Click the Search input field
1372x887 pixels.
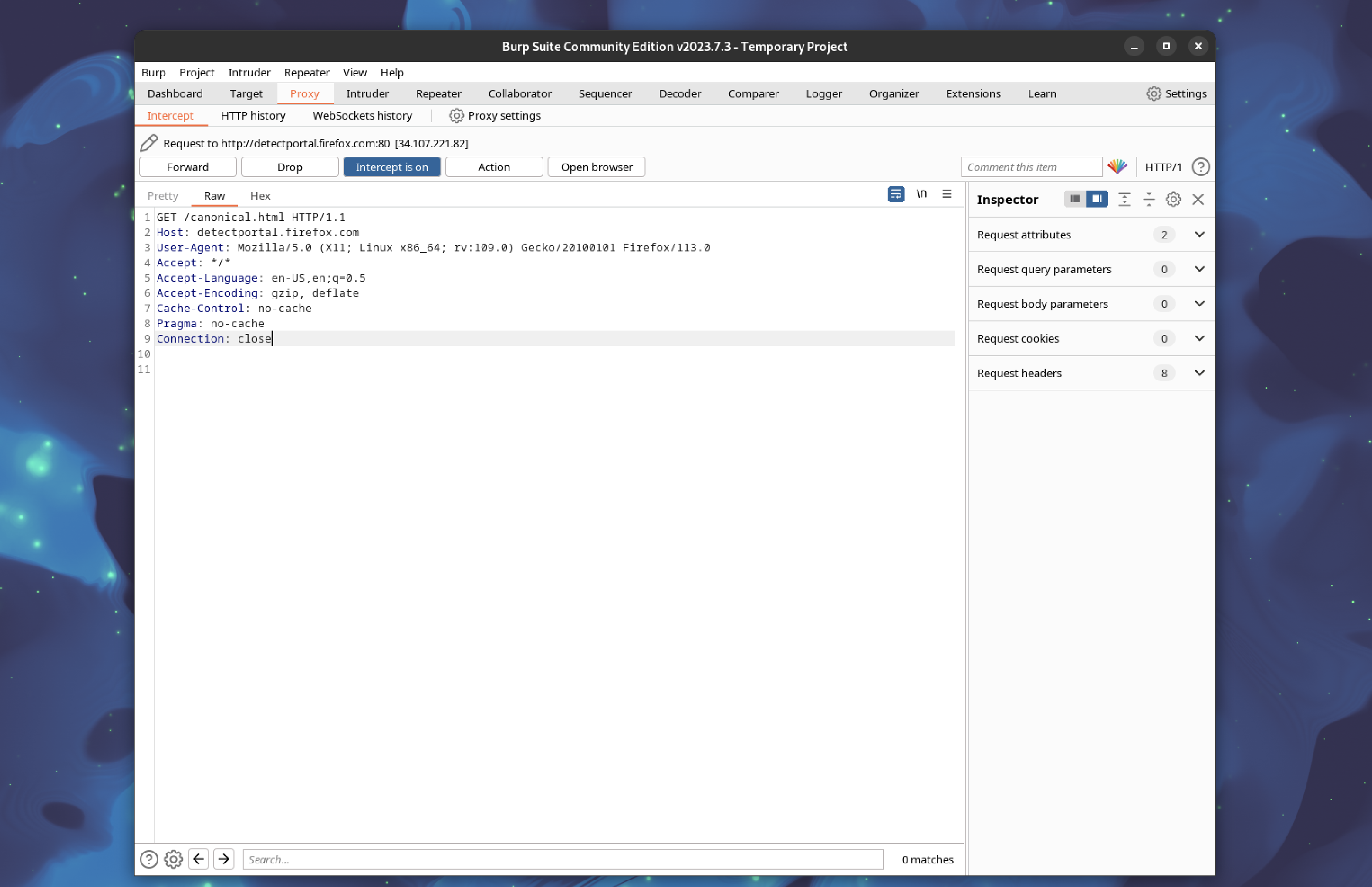click(x=564, y=859)
